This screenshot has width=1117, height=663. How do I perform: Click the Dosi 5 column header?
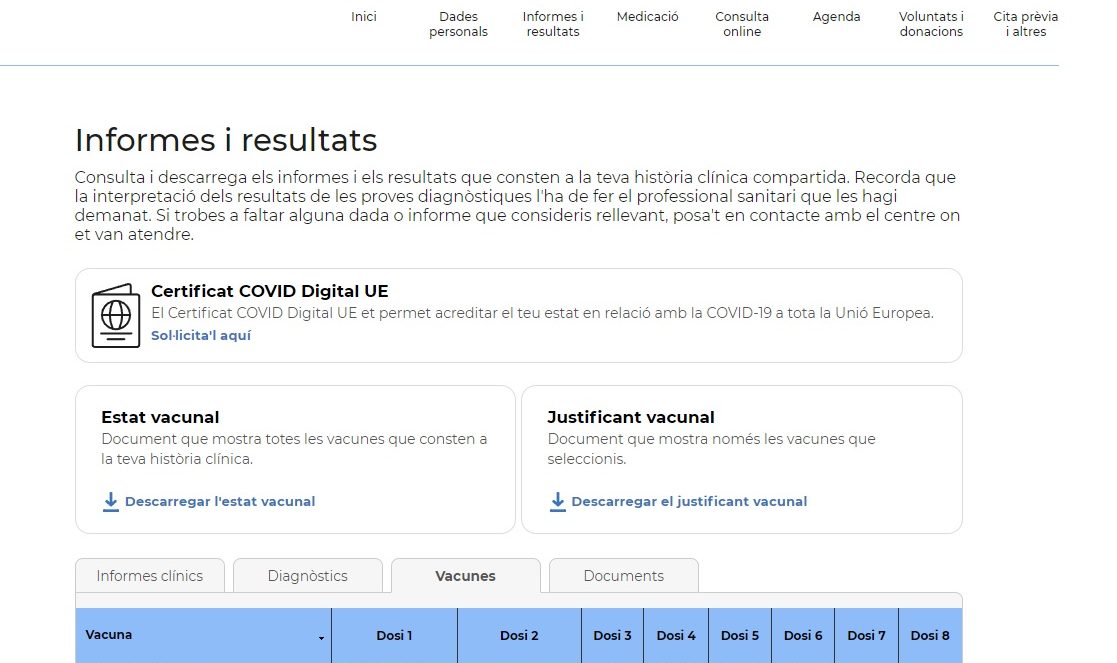click(x=740, y=635)
